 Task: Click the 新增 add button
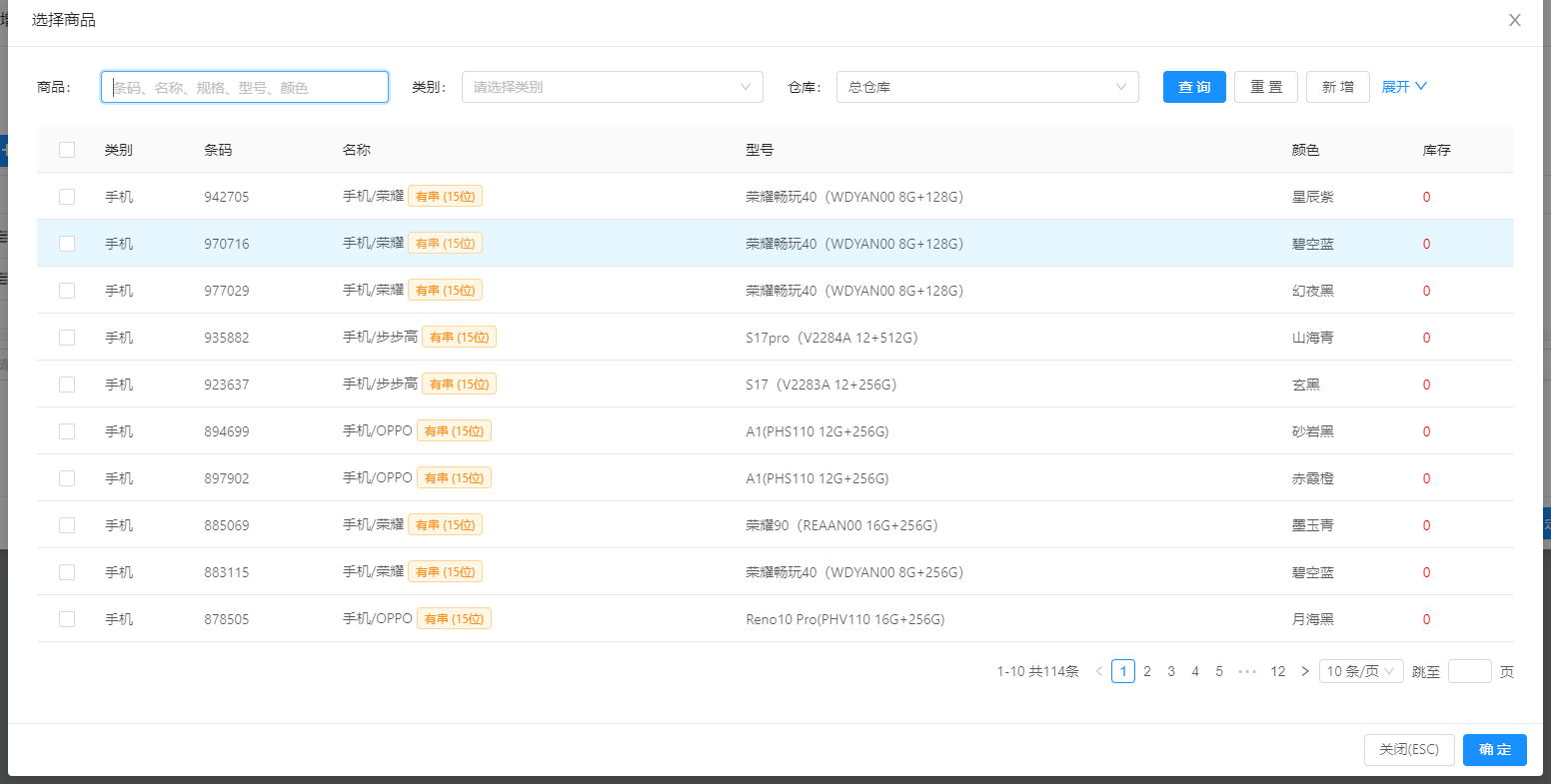pyautogui.click(x=1338, y=87)
